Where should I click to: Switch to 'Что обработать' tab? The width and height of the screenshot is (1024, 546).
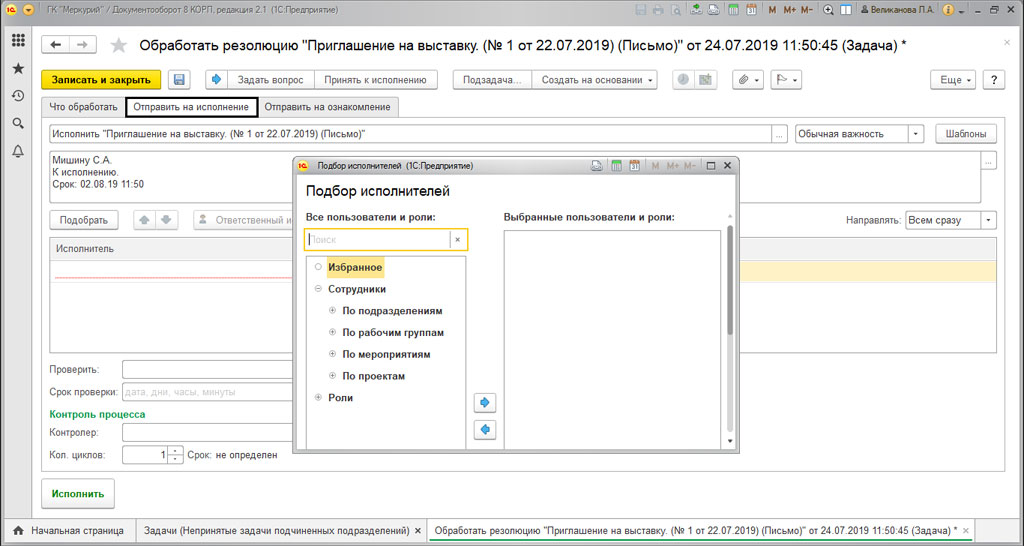coord(84,107)
